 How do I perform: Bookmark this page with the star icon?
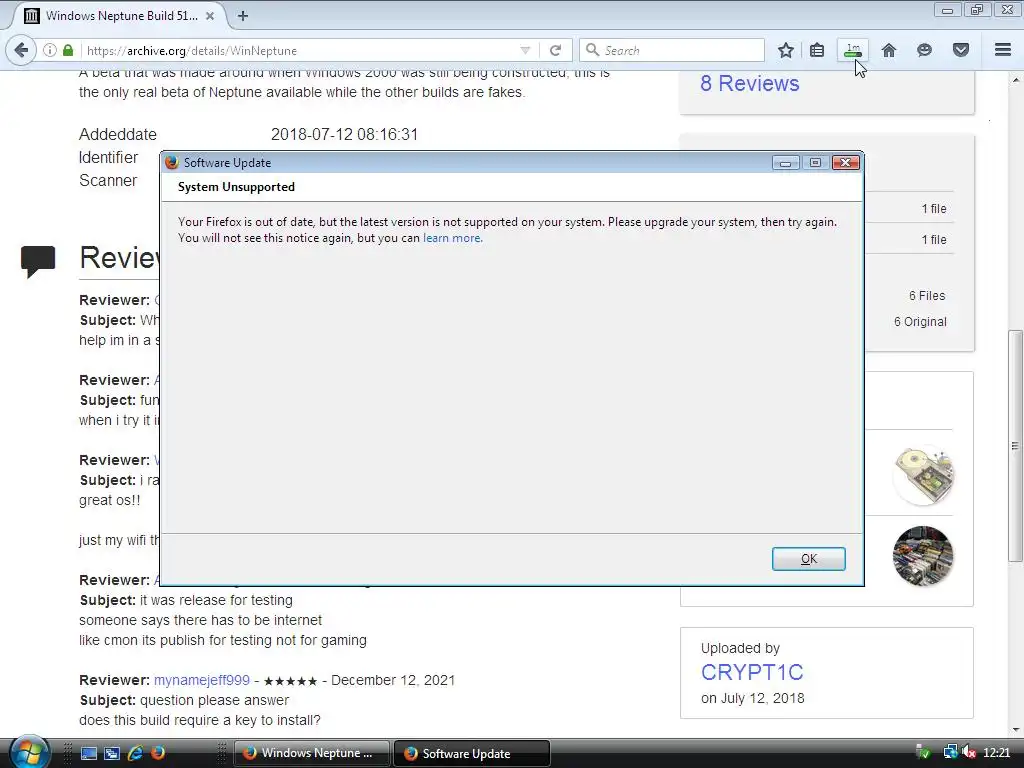point(786,50)
